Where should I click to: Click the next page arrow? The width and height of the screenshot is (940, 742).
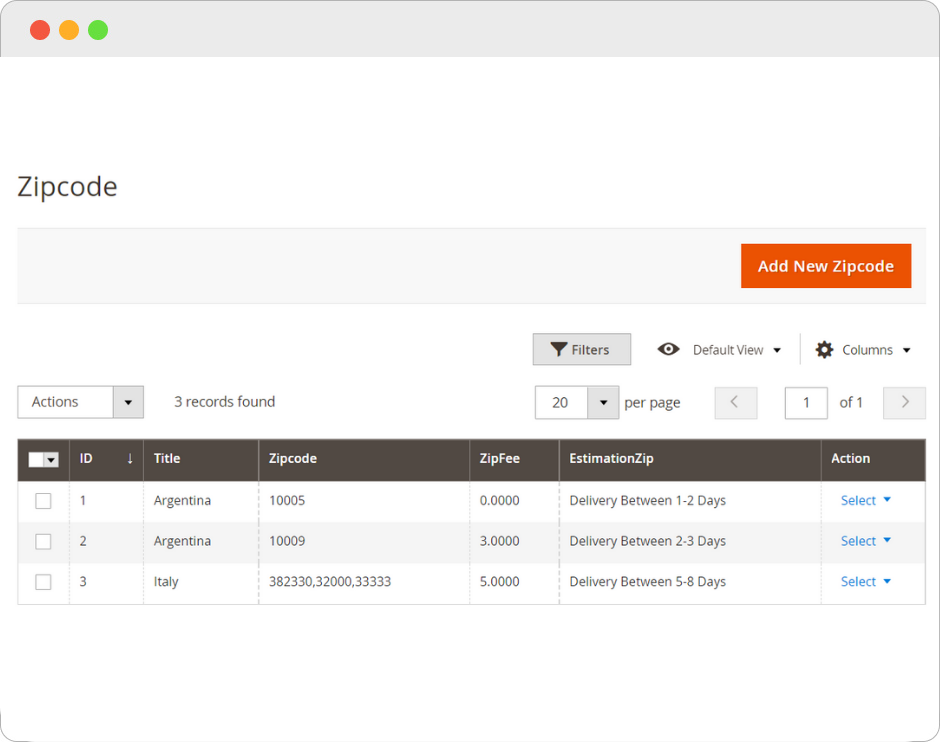coord(904,402)
